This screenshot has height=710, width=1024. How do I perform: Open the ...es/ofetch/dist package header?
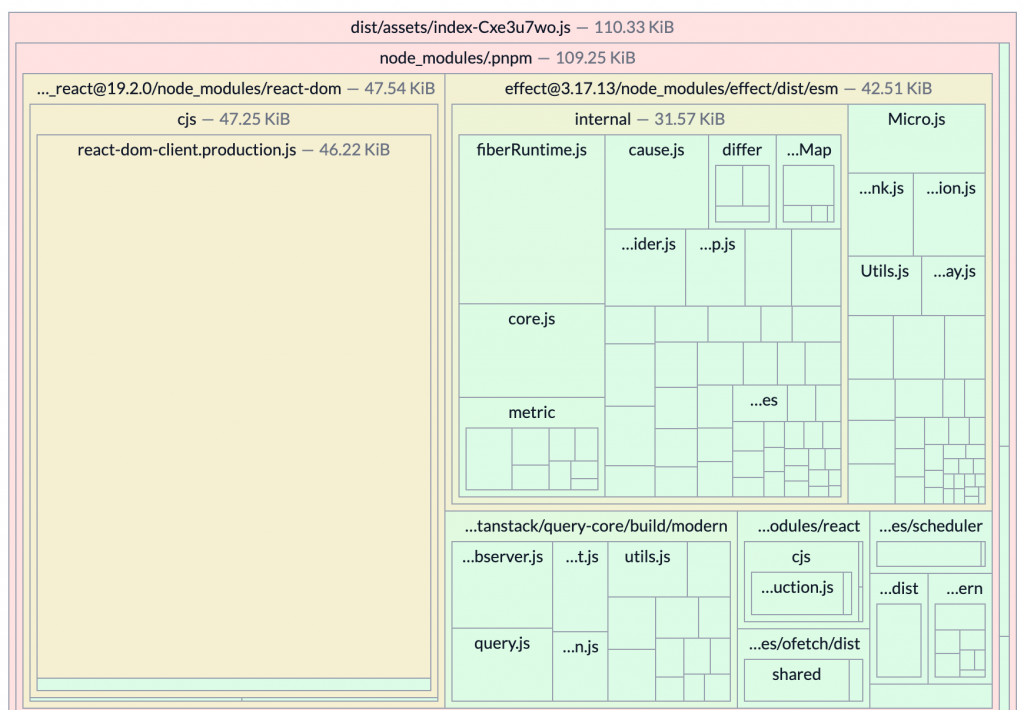pyautogui.click(x=804, y=644)
